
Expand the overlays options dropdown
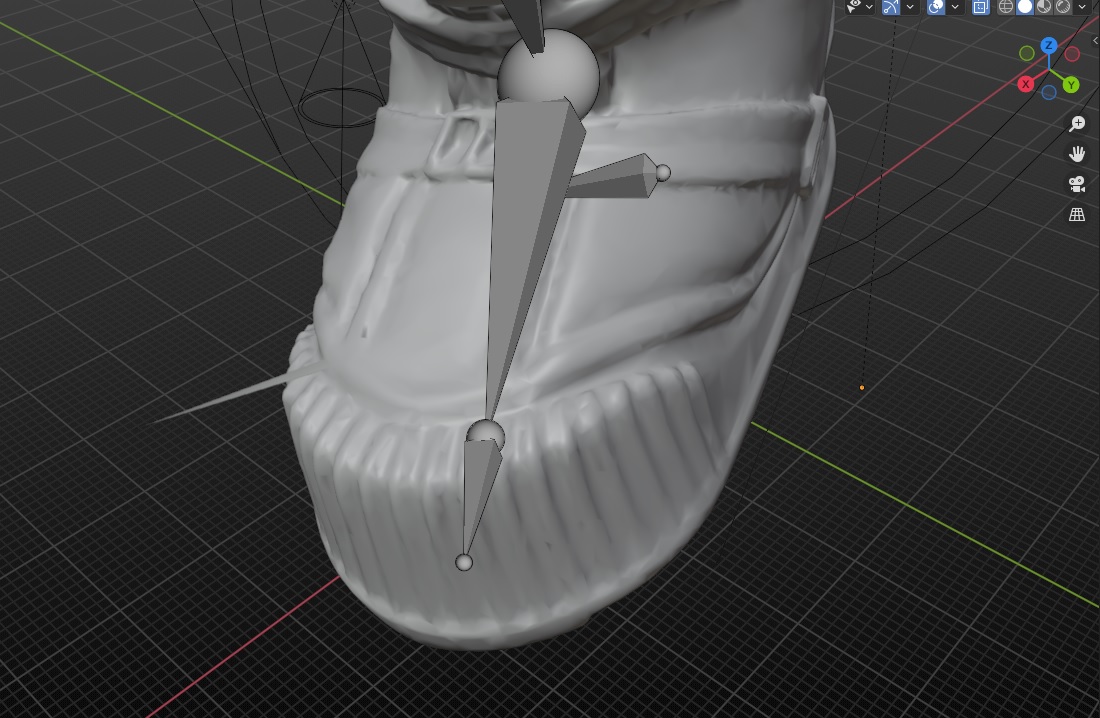956,7
